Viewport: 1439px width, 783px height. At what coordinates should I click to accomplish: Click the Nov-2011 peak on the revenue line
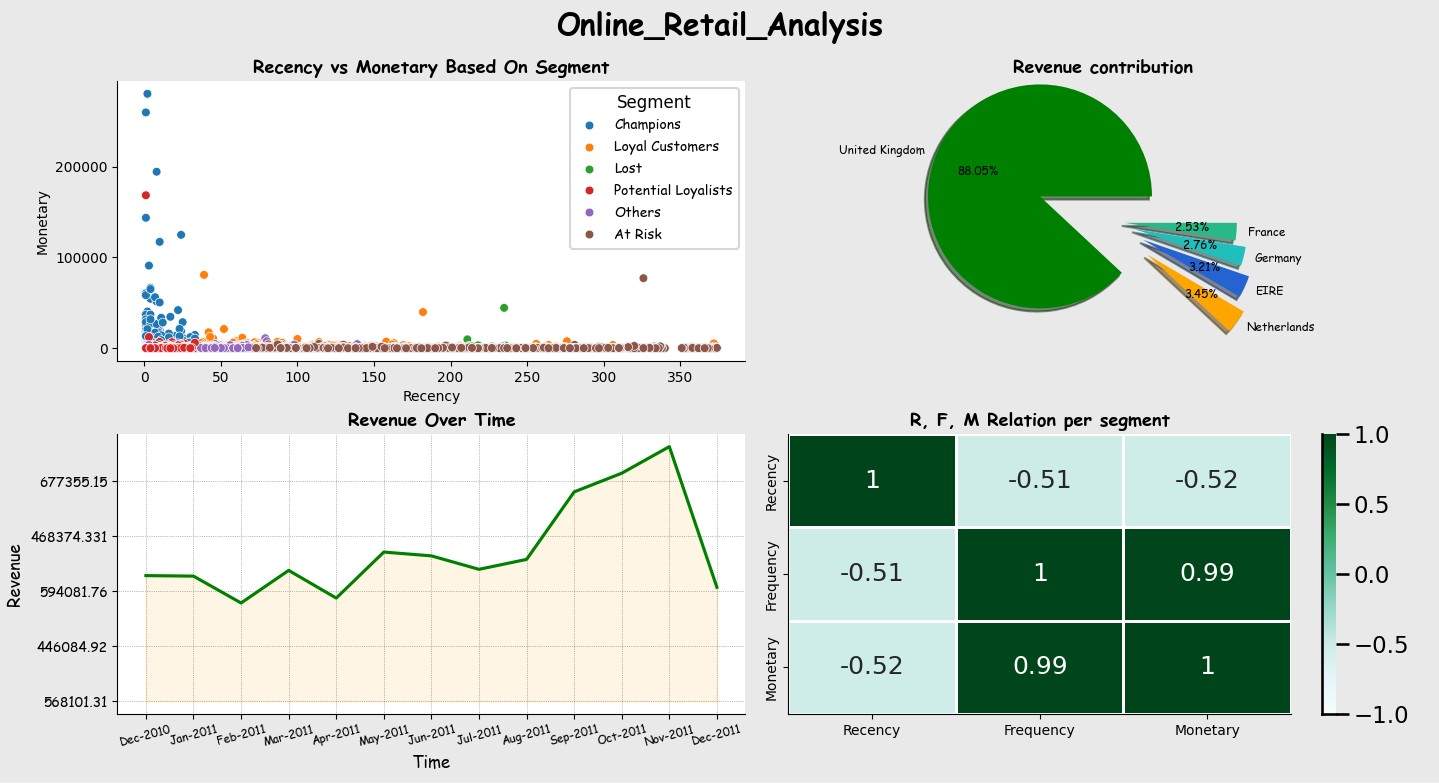669,447
